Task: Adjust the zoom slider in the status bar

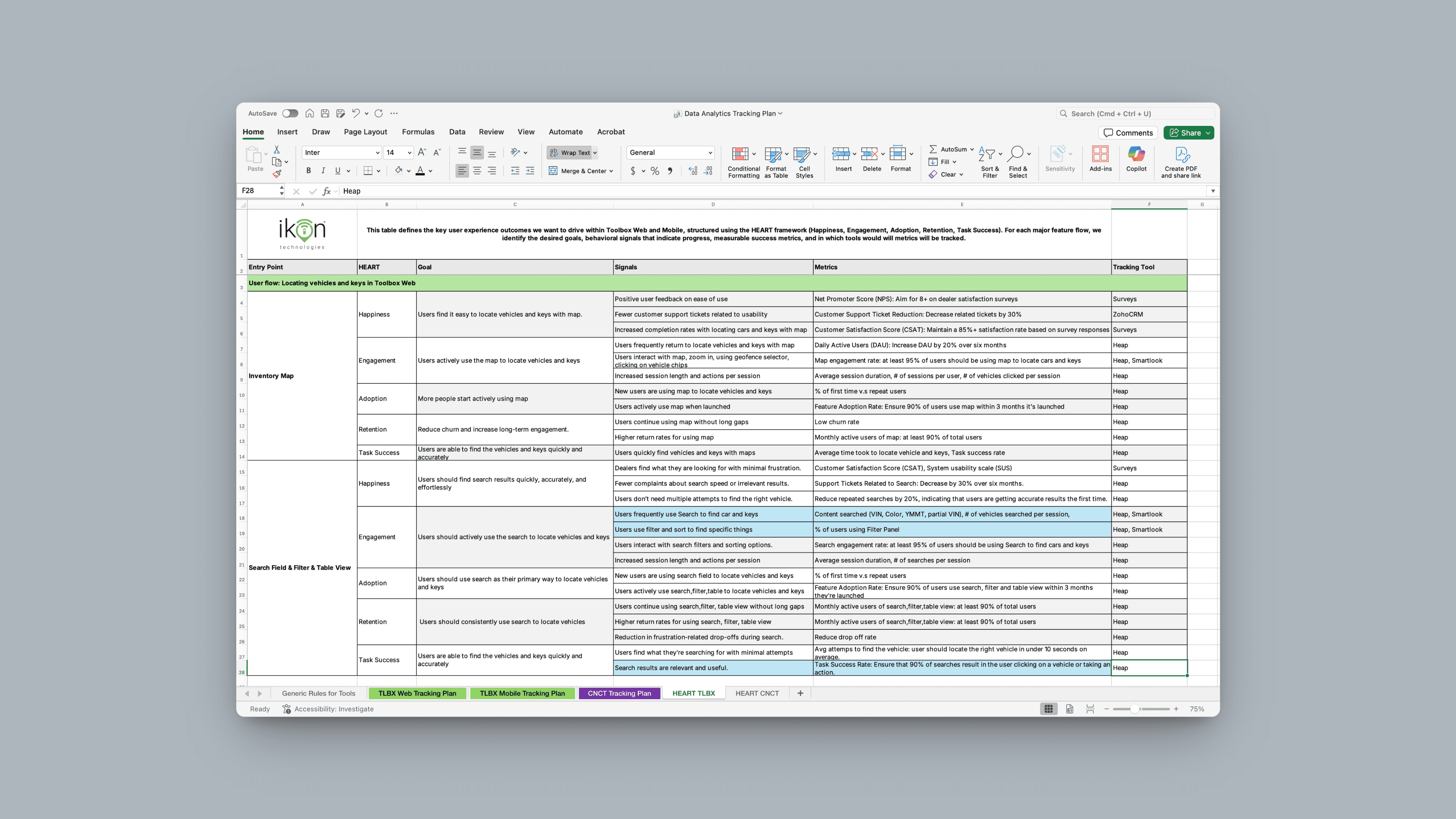Action: pyautogui.click(x=1134, y=709)
